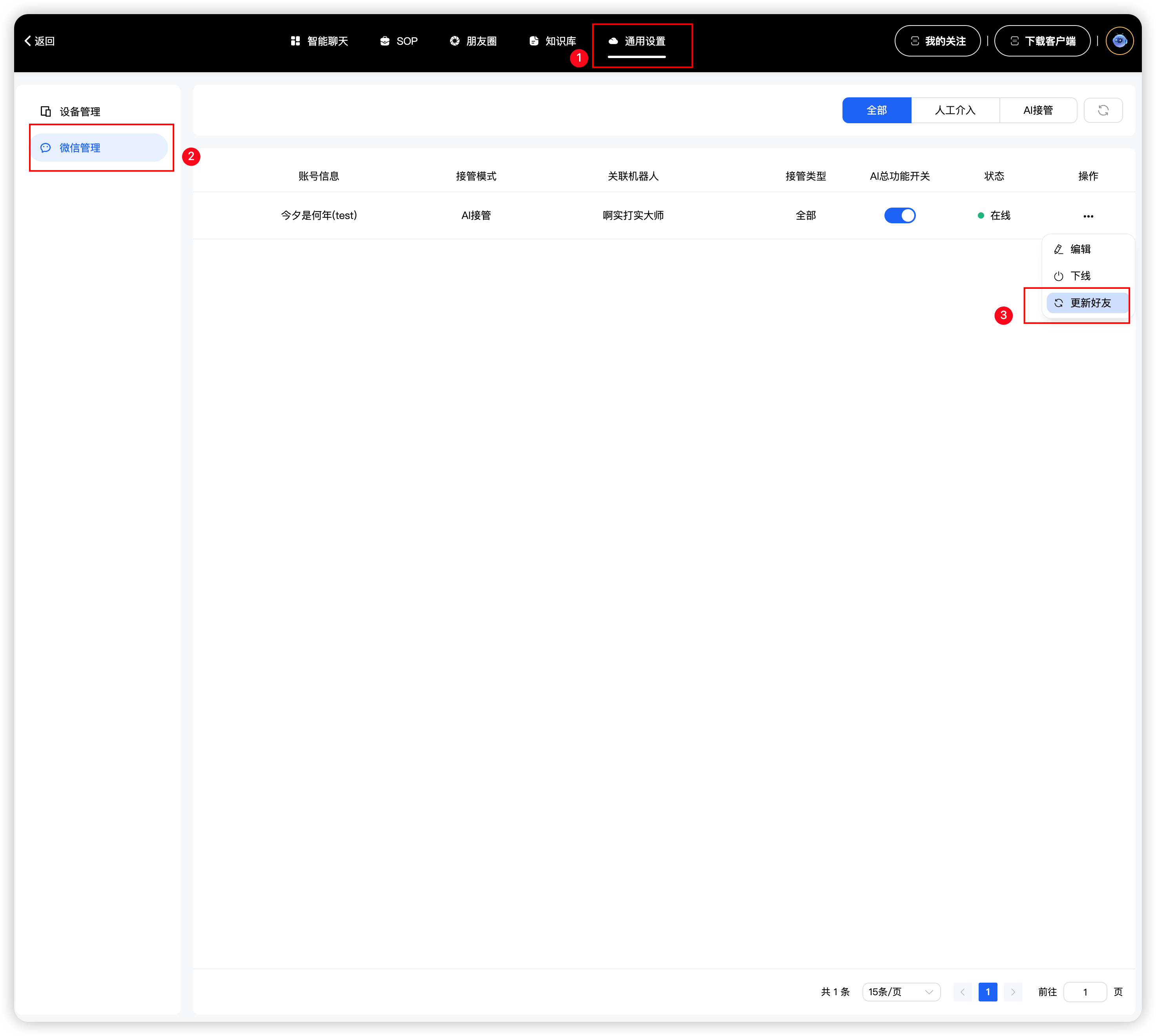Open 智能聊天 from the top navigation
This screenshot has width=1156, height=1036.
coord(319,41)
